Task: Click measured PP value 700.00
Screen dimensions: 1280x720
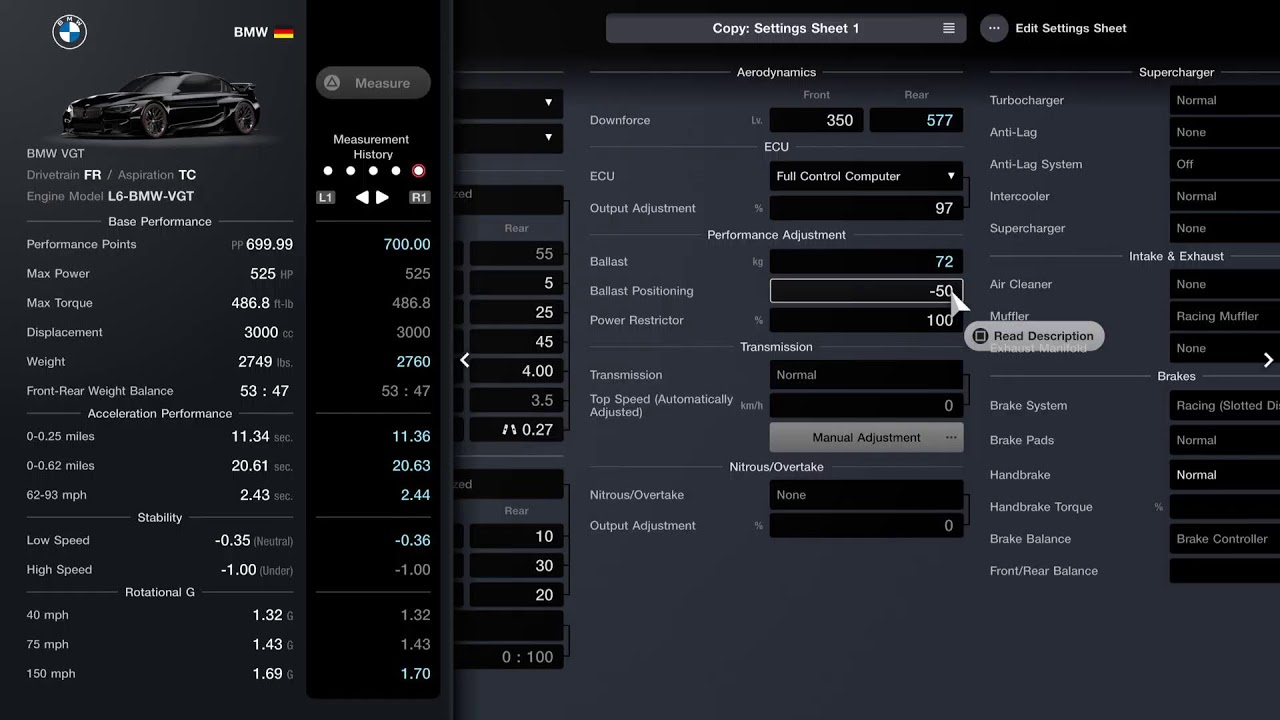Action: click(x=407, y=244)
